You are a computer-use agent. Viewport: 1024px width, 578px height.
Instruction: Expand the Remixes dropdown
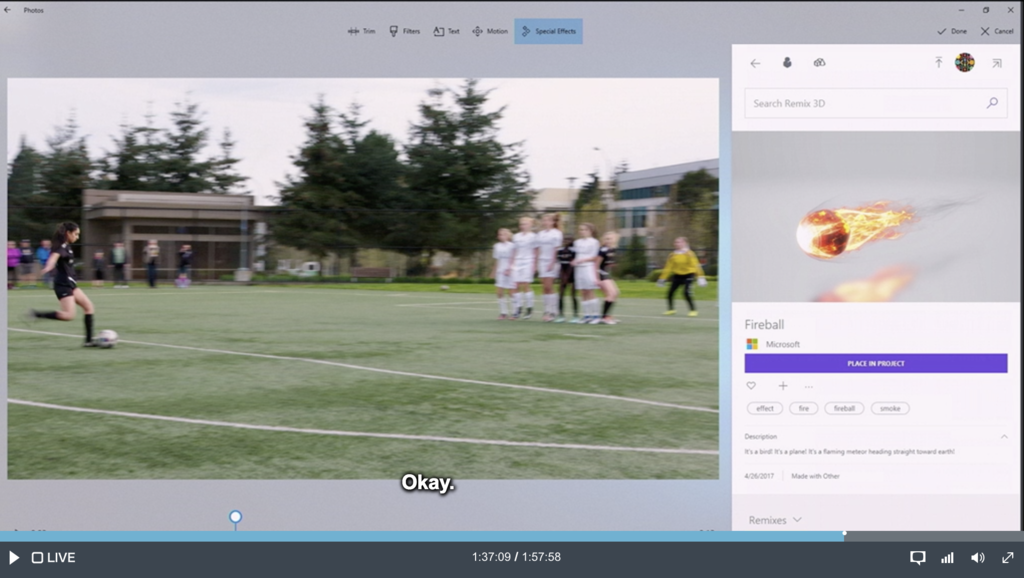pos(775,520)
